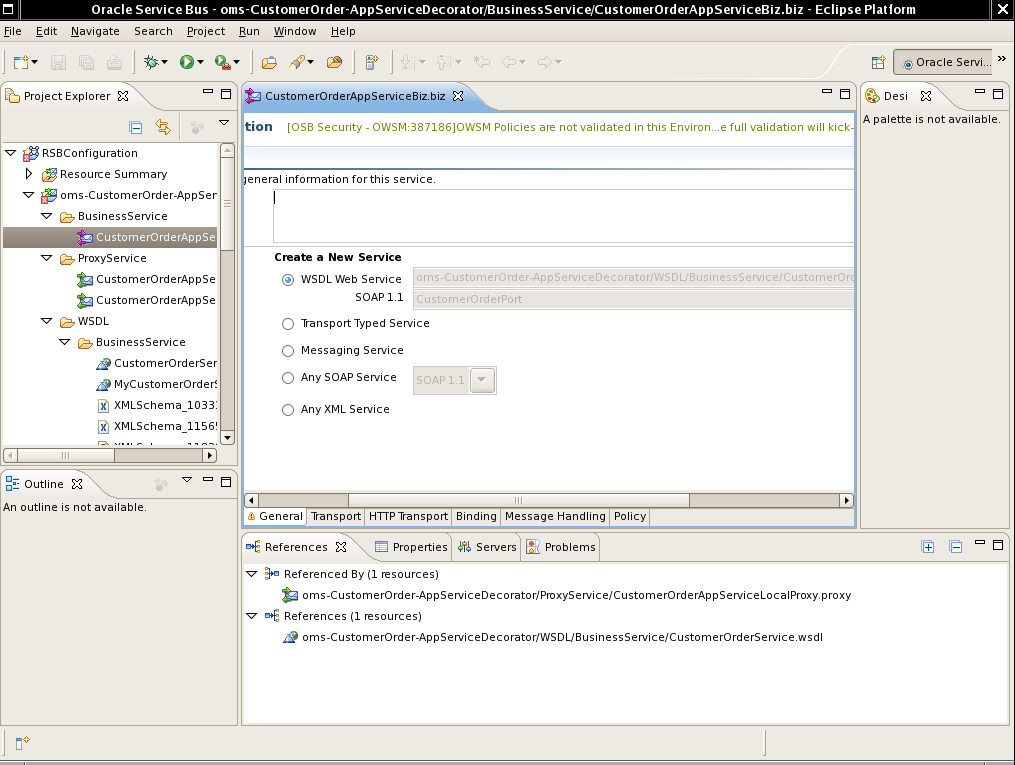Click the Debug bug icon
1015x765 pixels.
(151, 62)
